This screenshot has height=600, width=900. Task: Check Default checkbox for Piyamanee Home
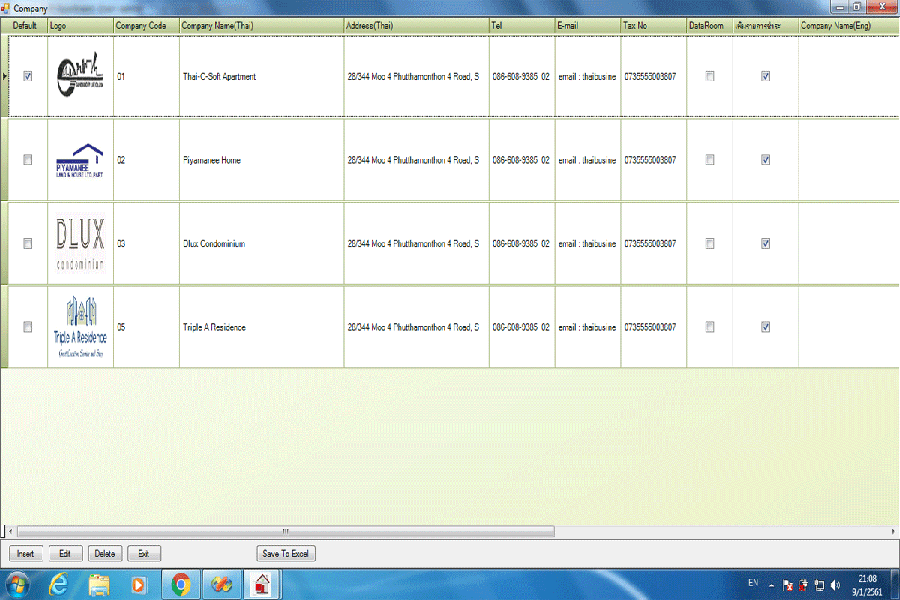point(28,160)
